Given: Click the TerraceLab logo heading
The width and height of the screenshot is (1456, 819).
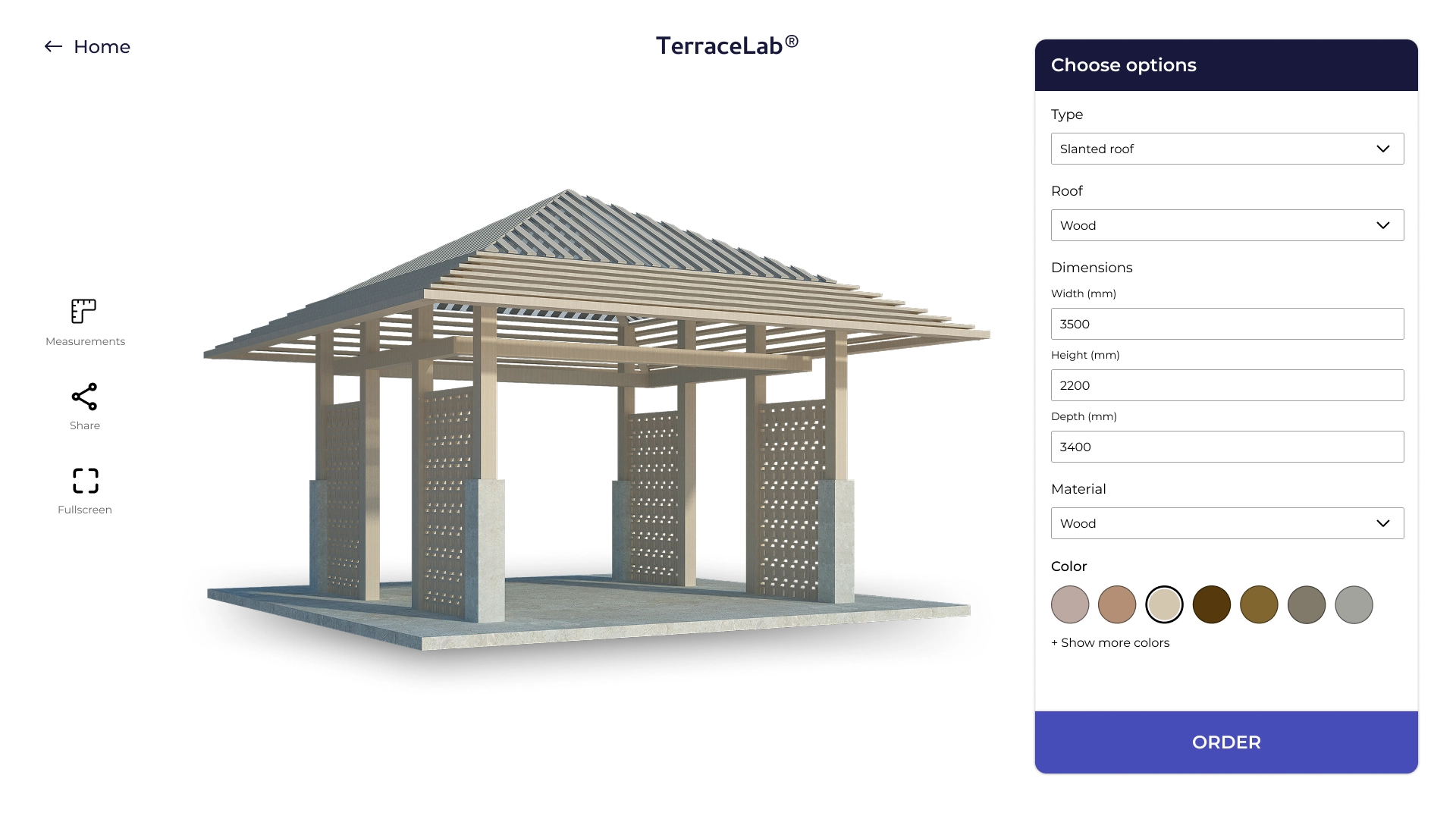Looking at the screenshot, I should [x=726, y=45].
